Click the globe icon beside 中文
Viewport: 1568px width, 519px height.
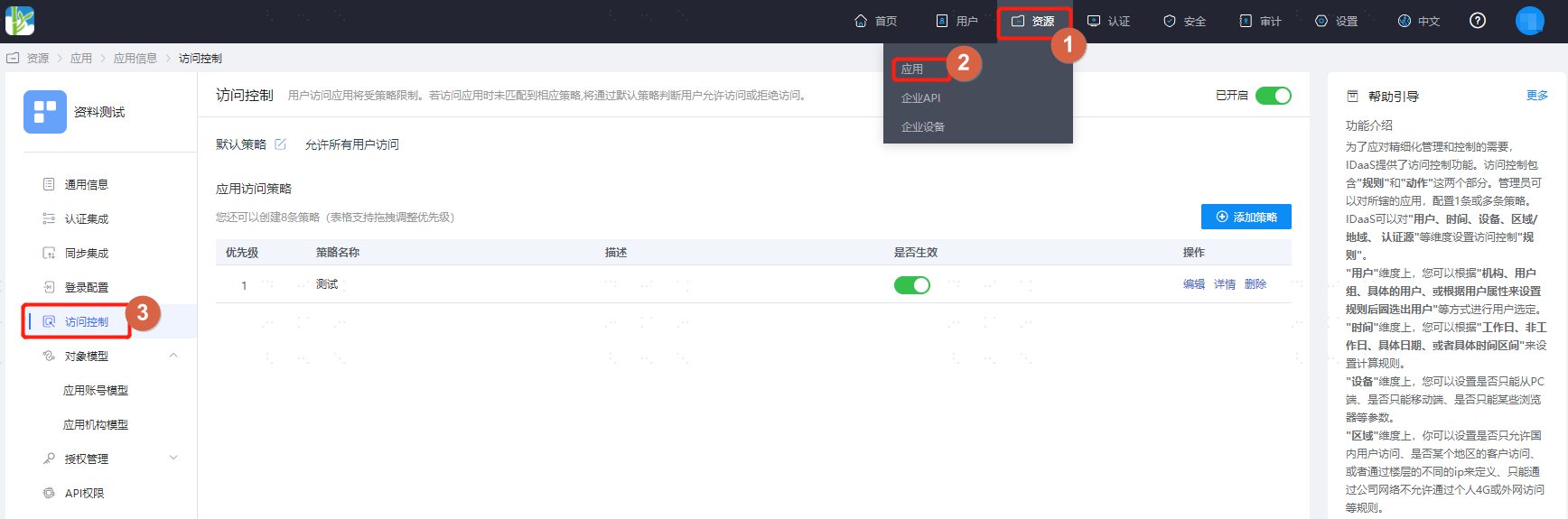1405,21
